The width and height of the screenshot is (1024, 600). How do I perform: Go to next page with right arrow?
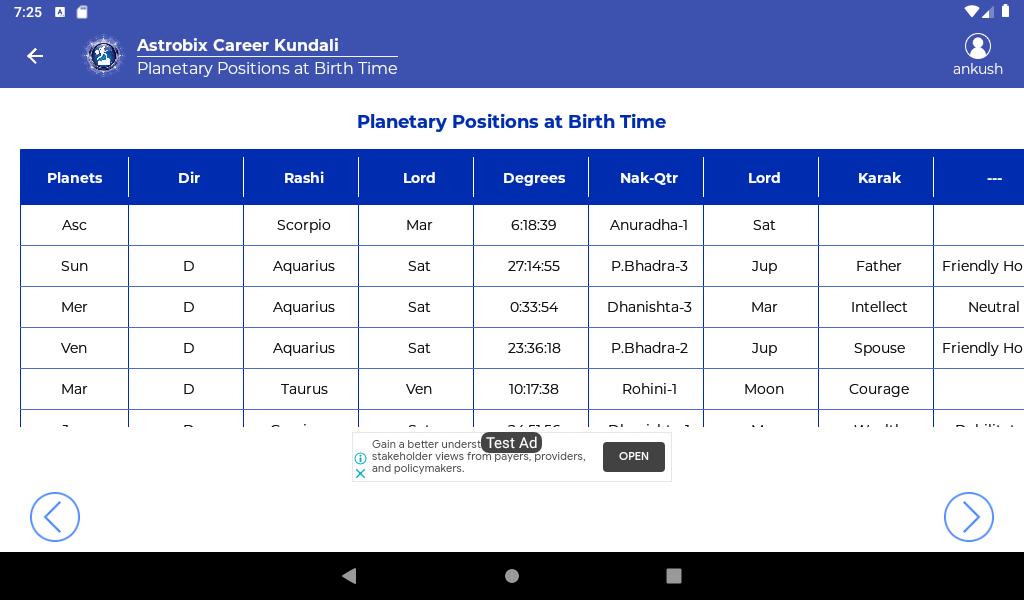968,516
